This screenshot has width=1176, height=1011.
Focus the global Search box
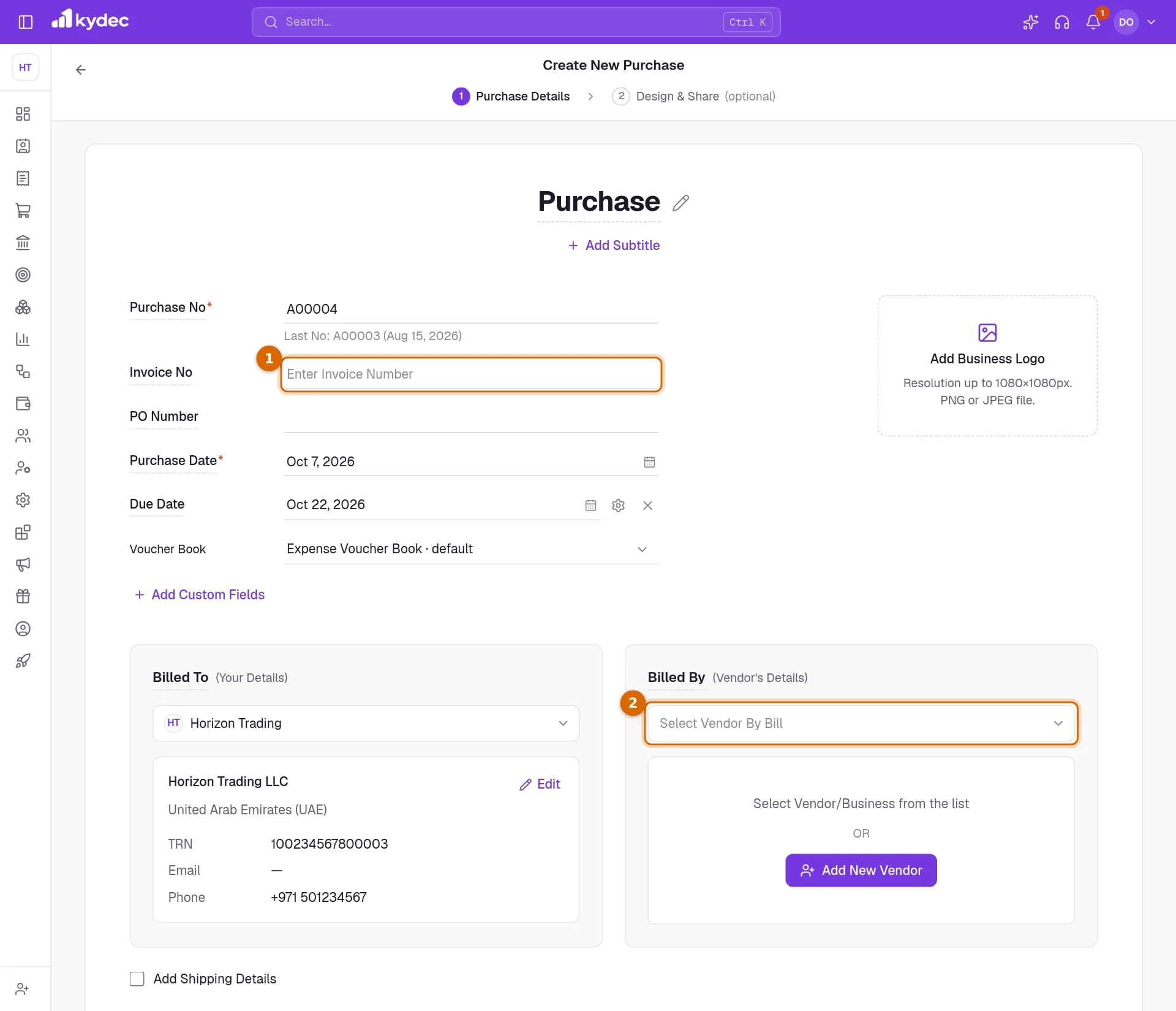[x=516, y=22]
